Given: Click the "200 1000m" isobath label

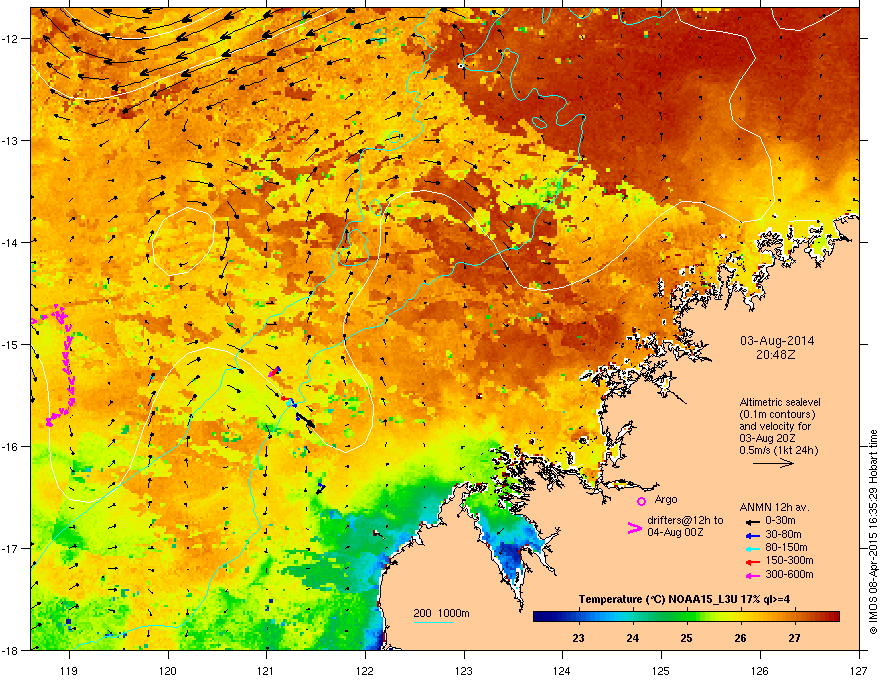Looking at the screenshot, I should tap(441, 613).
